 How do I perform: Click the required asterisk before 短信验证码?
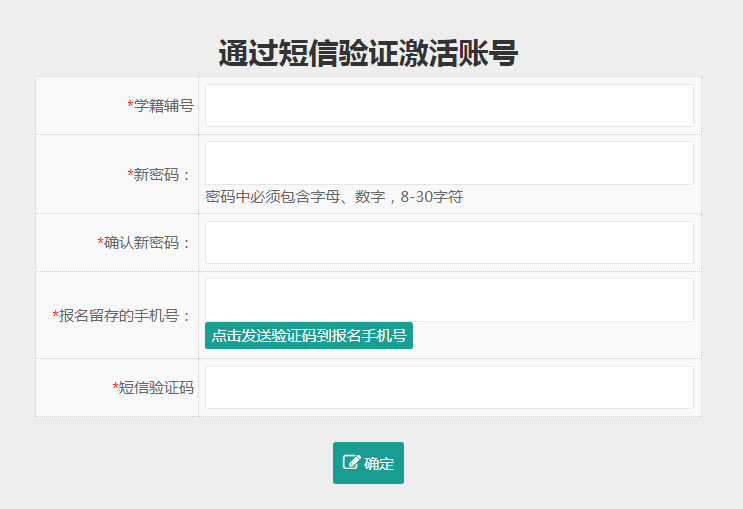pos(115,387)
